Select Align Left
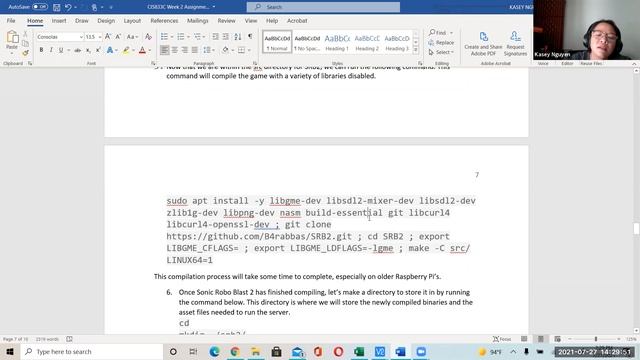Viewport: 640px width, 360px height. coord(164,50)
